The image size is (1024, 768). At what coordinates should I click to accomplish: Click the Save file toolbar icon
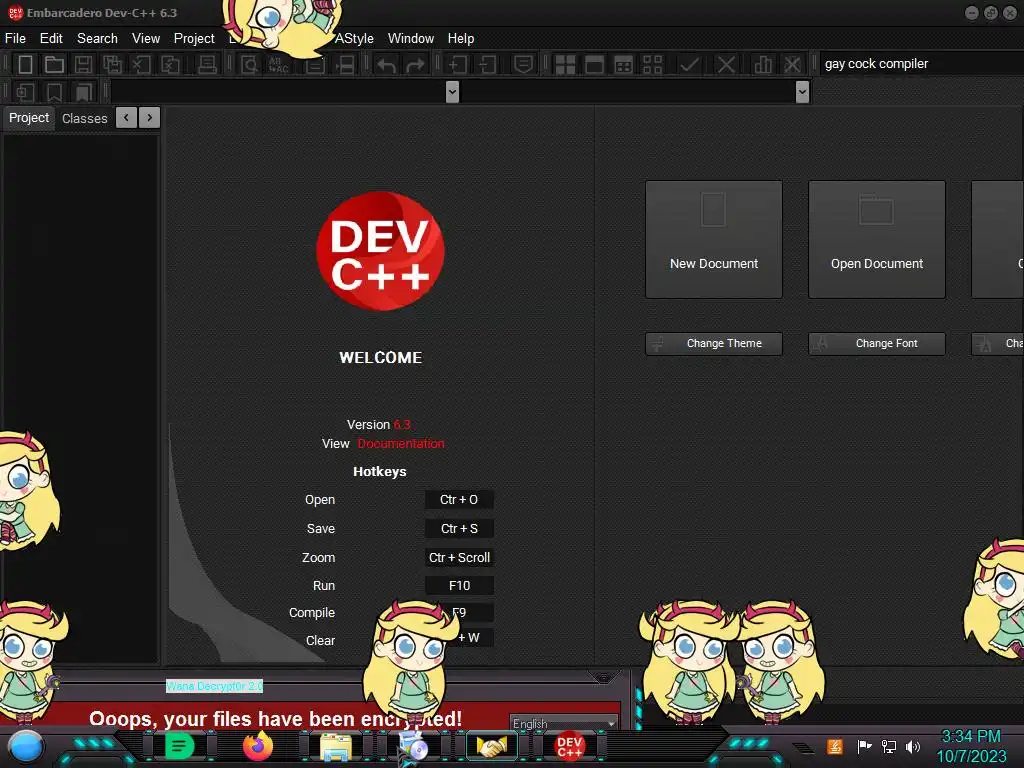point(83,64)
